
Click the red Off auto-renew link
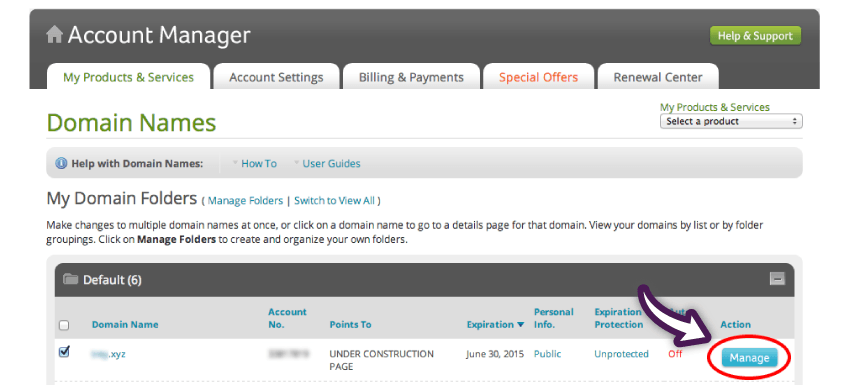point(675,354)
